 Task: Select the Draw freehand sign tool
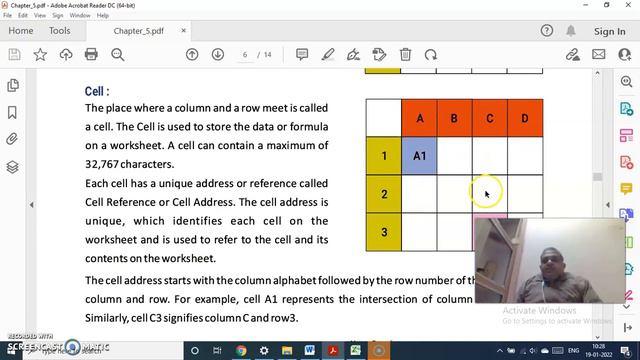pyautogui.click(x=353, y=55)
